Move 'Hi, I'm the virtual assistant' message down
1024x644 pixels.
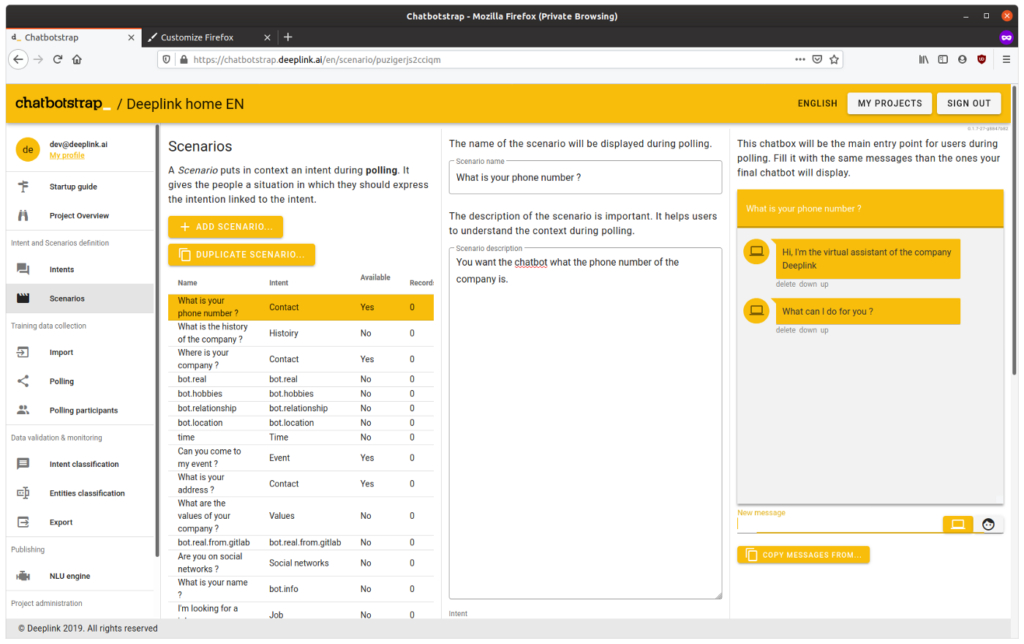click(808, 284)
